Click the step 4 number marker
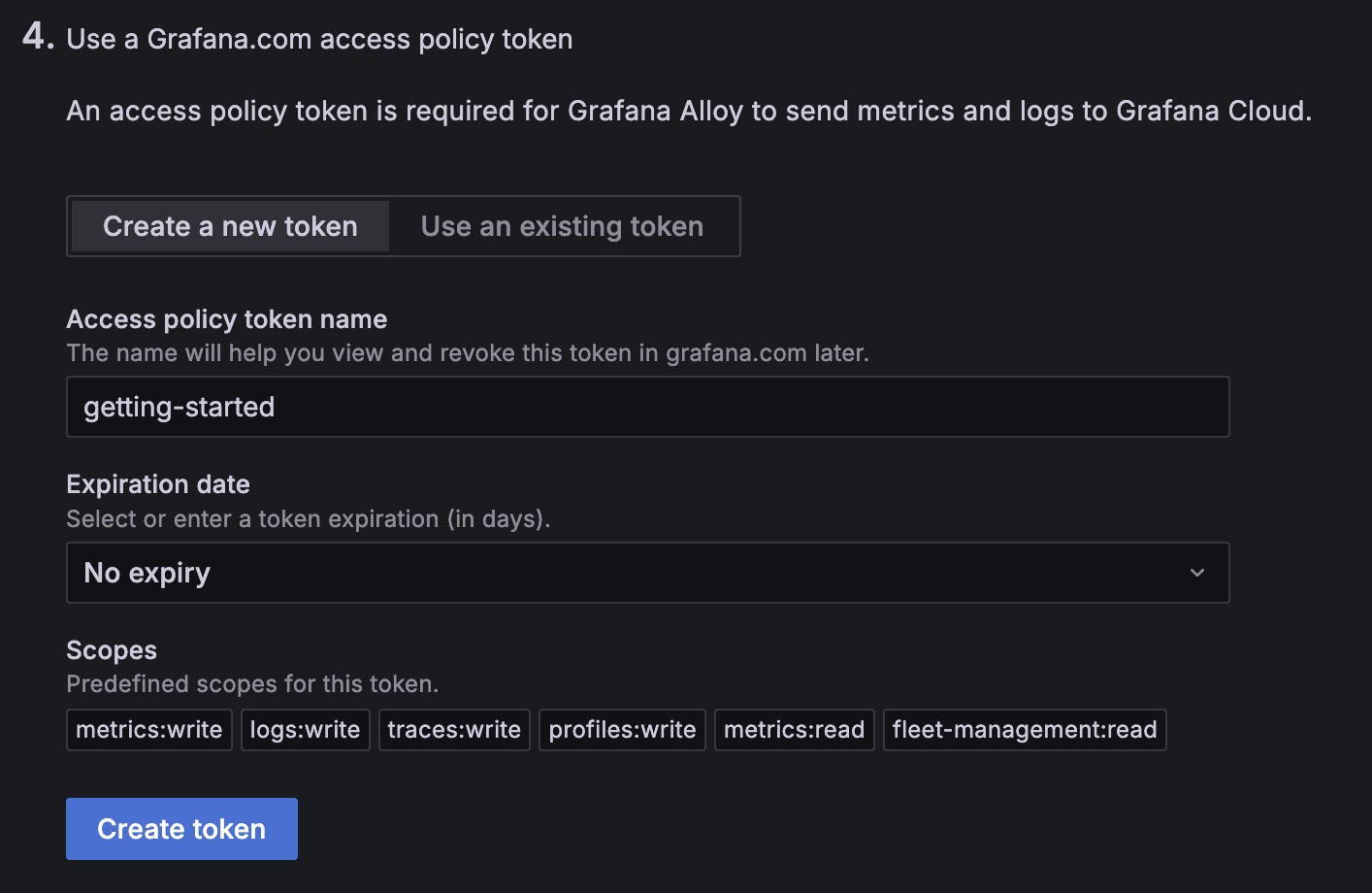Screen dimensions: 1372x893 [37, 37]
